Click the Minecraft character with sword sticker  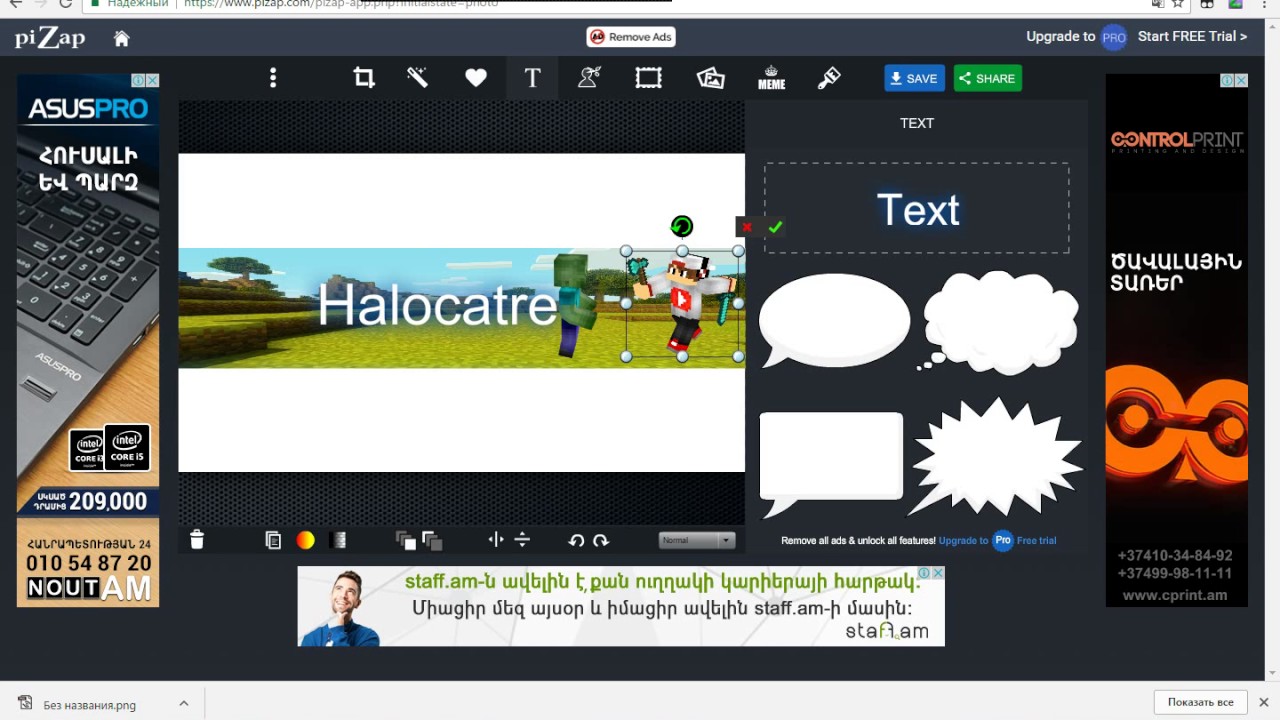[x=682, y=303]
